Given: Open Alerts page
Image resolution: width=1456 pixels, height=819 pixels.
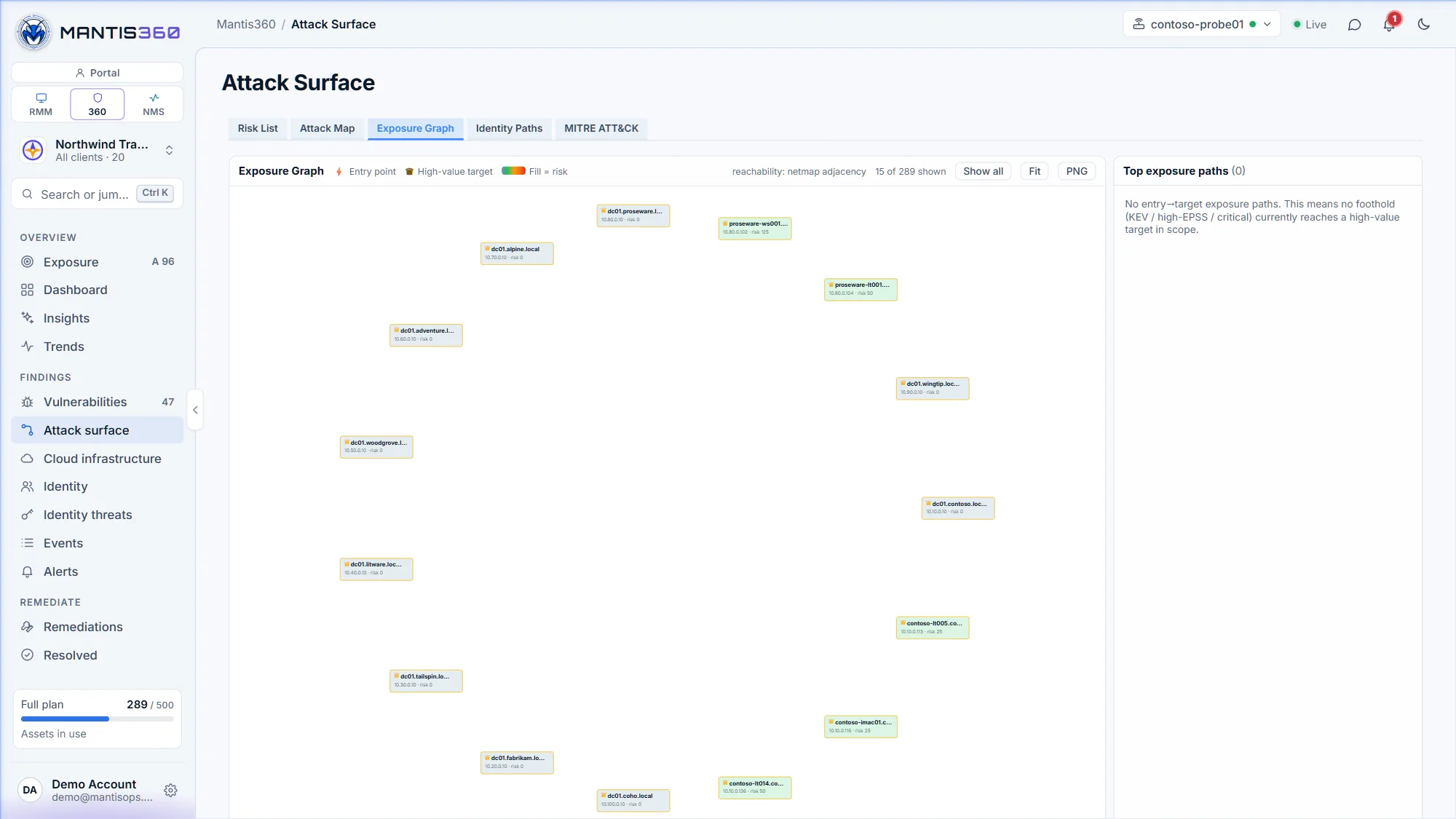Looking at the screenshot, I should [x=98, y=571].
